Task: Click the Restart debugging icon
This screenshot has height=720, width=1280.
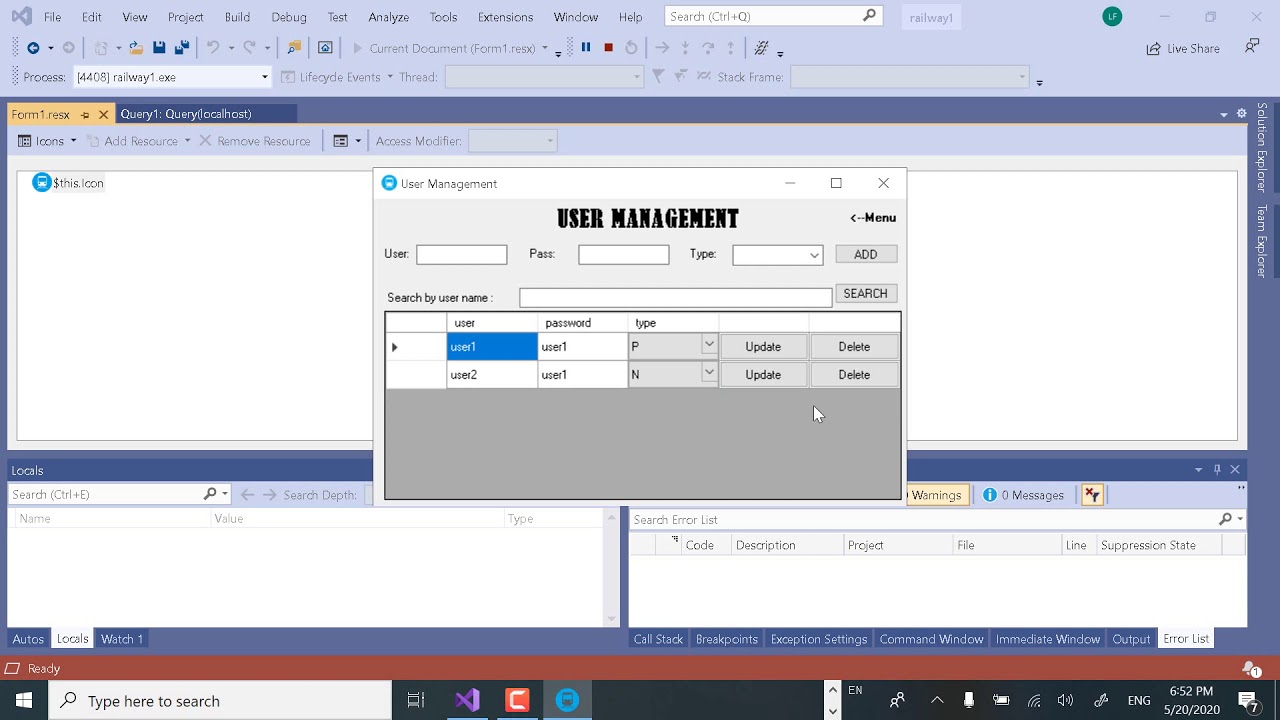Action: 631,48
